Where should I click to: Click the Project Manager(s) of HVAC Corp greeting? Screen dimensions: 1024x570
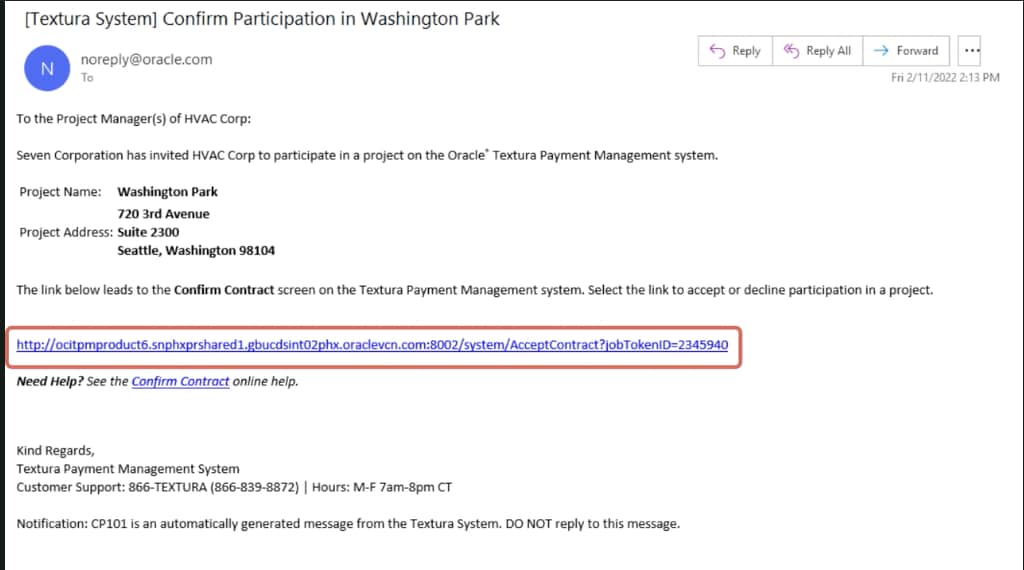[134, 118]
